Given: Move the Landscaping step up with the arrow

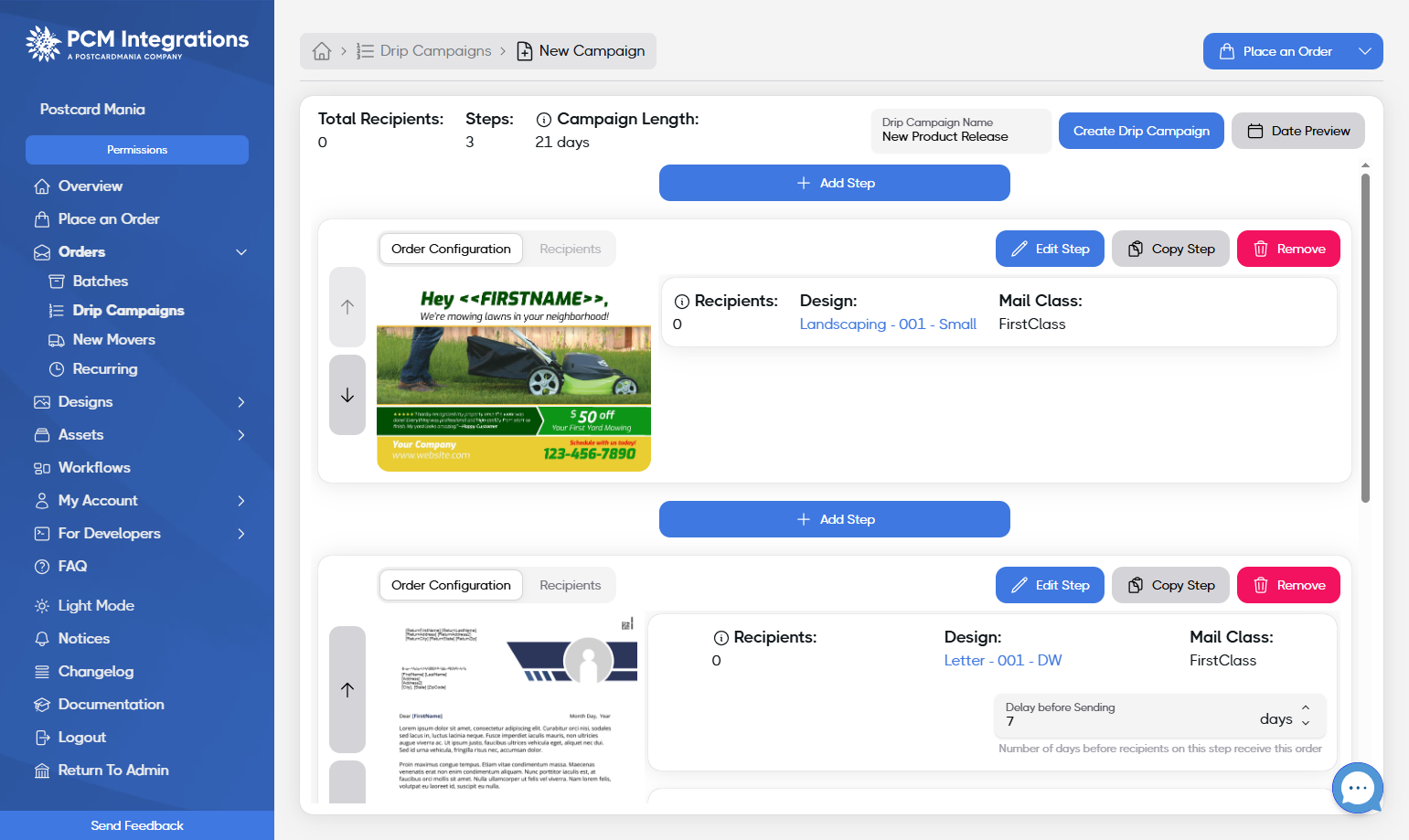Looking at the screenshot, I should pos(347,307).
